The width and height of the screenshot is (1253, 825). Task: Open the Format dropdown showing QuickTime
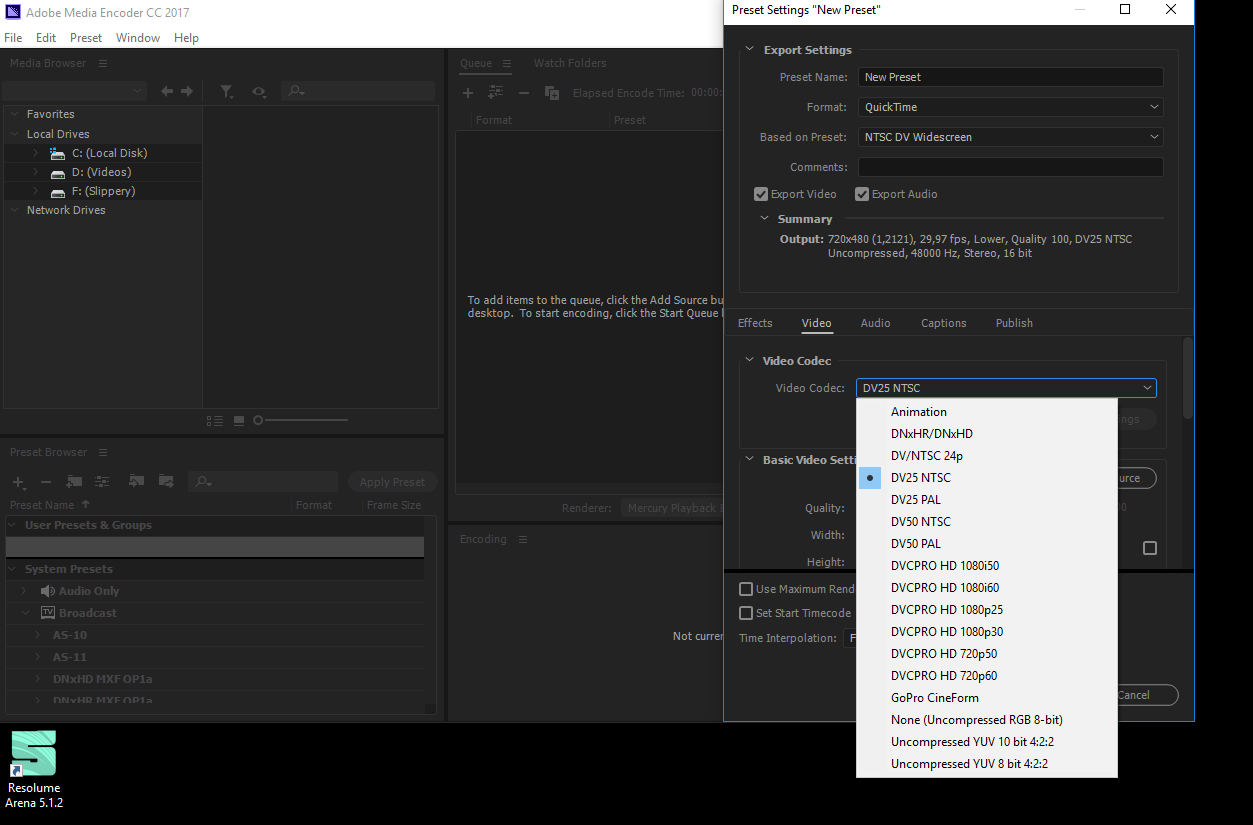coord(1010,107)
